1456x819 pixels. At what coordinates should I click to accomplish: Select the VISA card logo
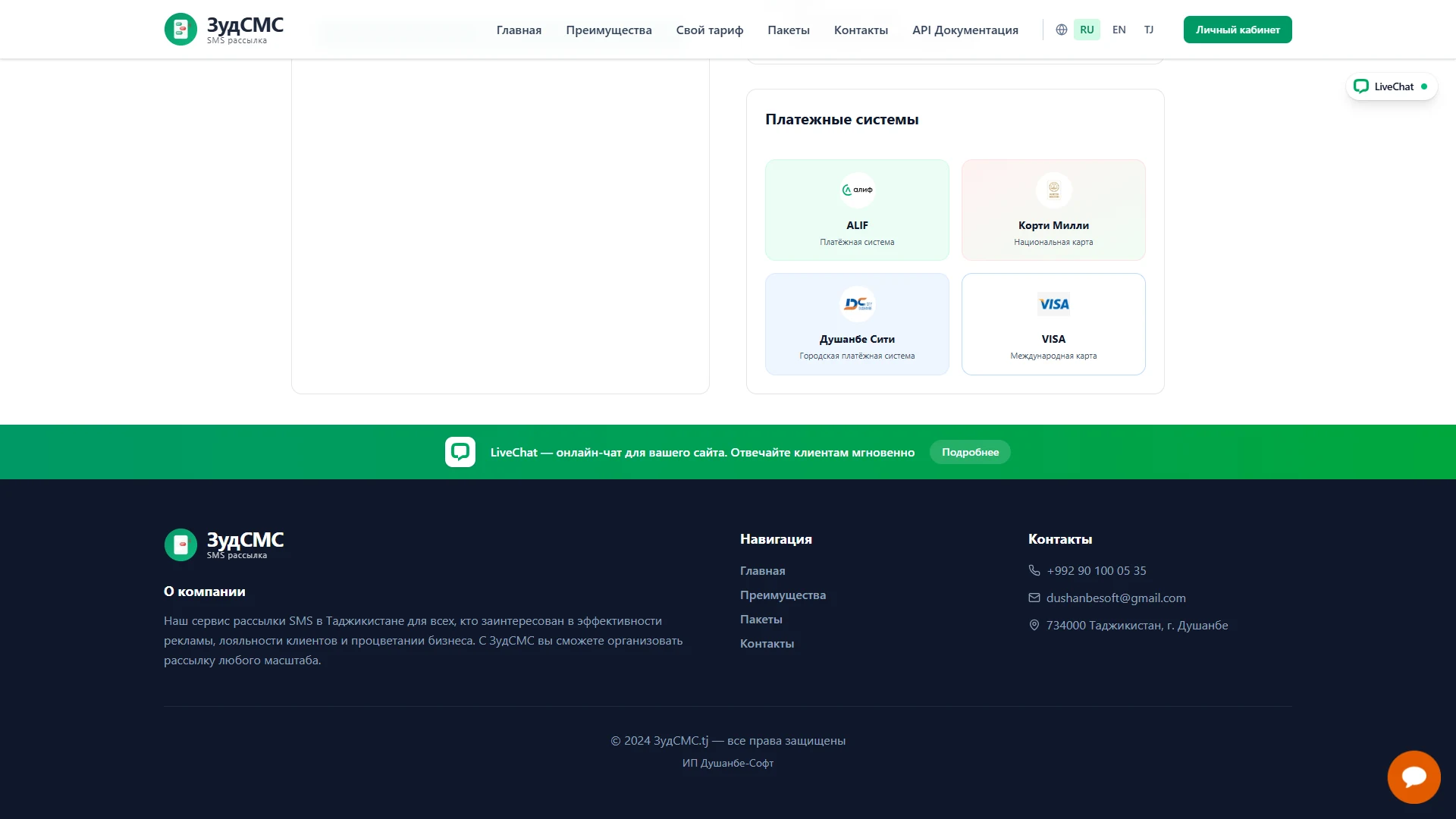tap(1053, 304)
